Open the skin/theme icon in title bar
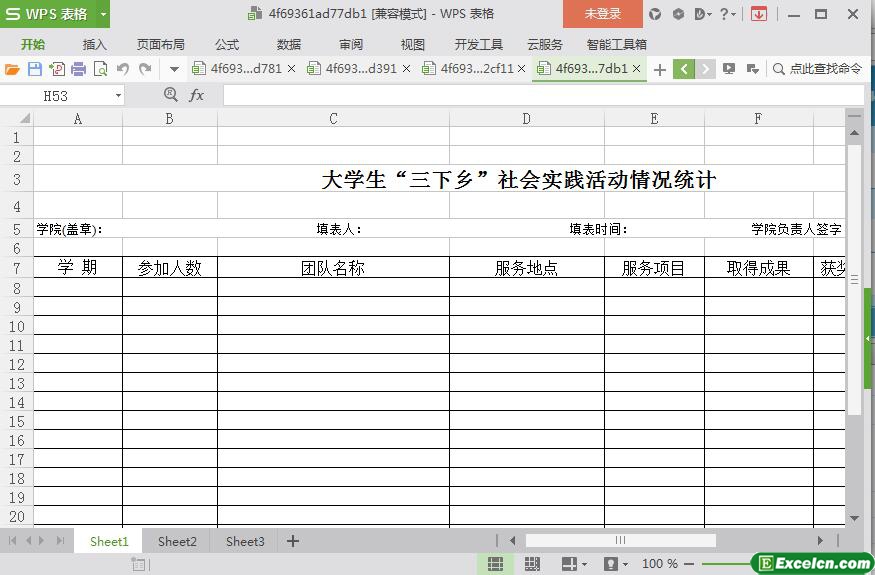 [x=655, y=15]
